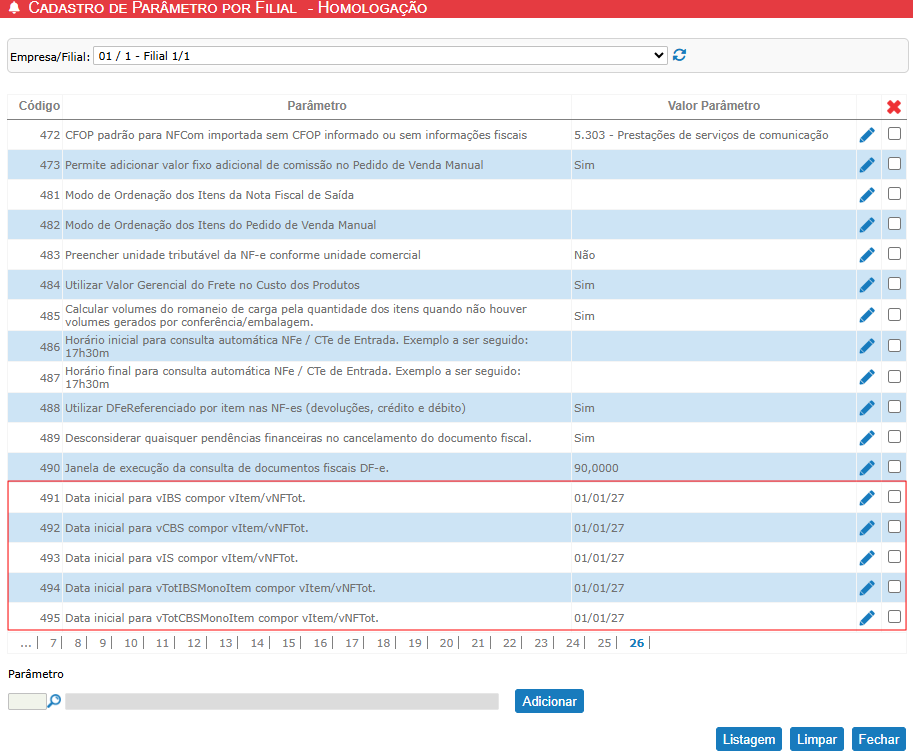Edit parameter 491 vIBS date

(x=867, y=498)
